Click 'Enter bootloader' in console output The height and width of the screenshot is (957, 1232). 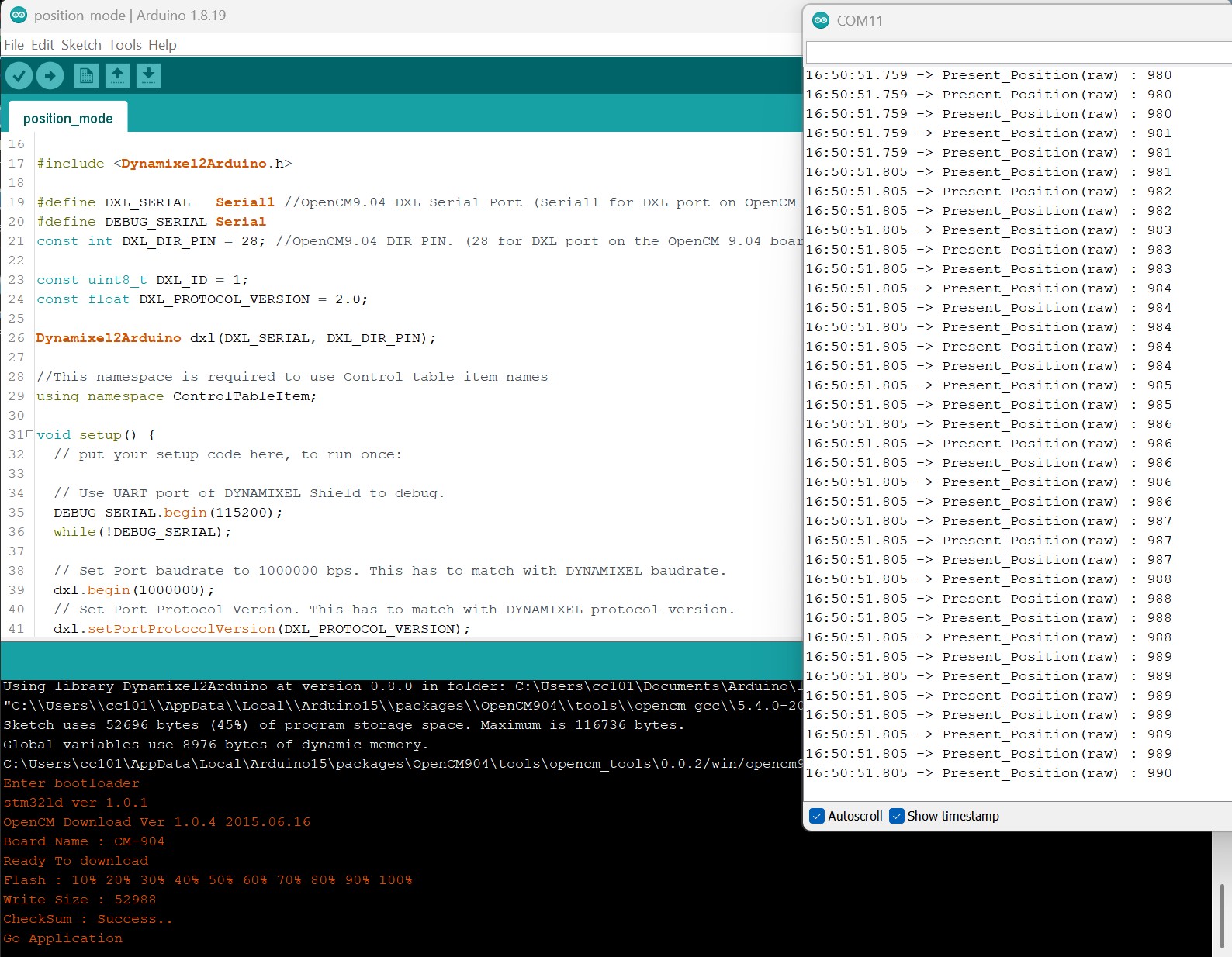(x=71, y=783)
